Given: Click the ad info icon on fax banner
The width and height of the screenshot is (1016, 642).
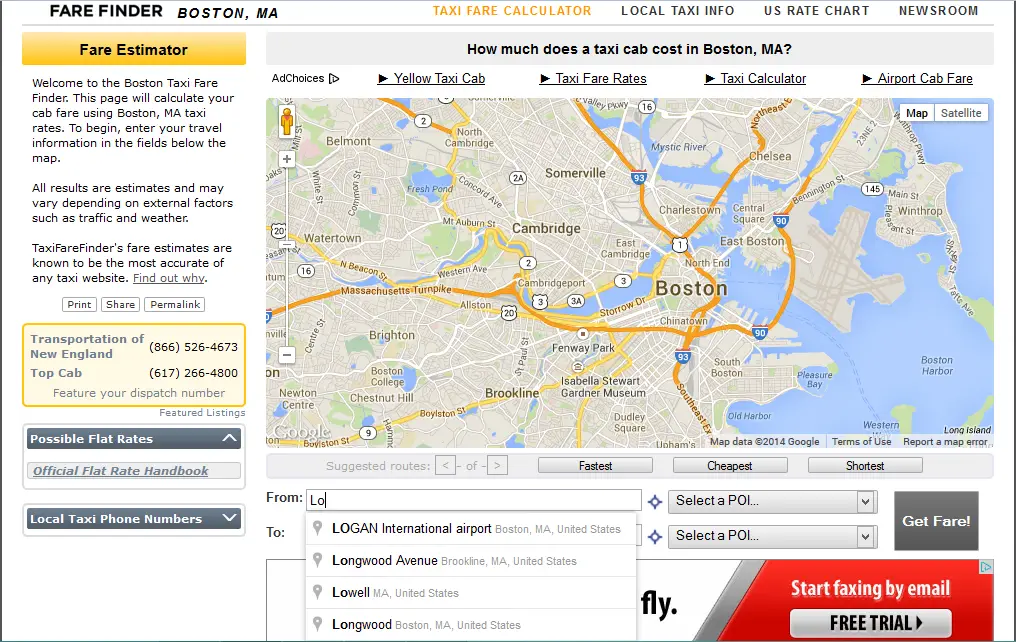Looking at the screenshot, I should tap(986, 567).
